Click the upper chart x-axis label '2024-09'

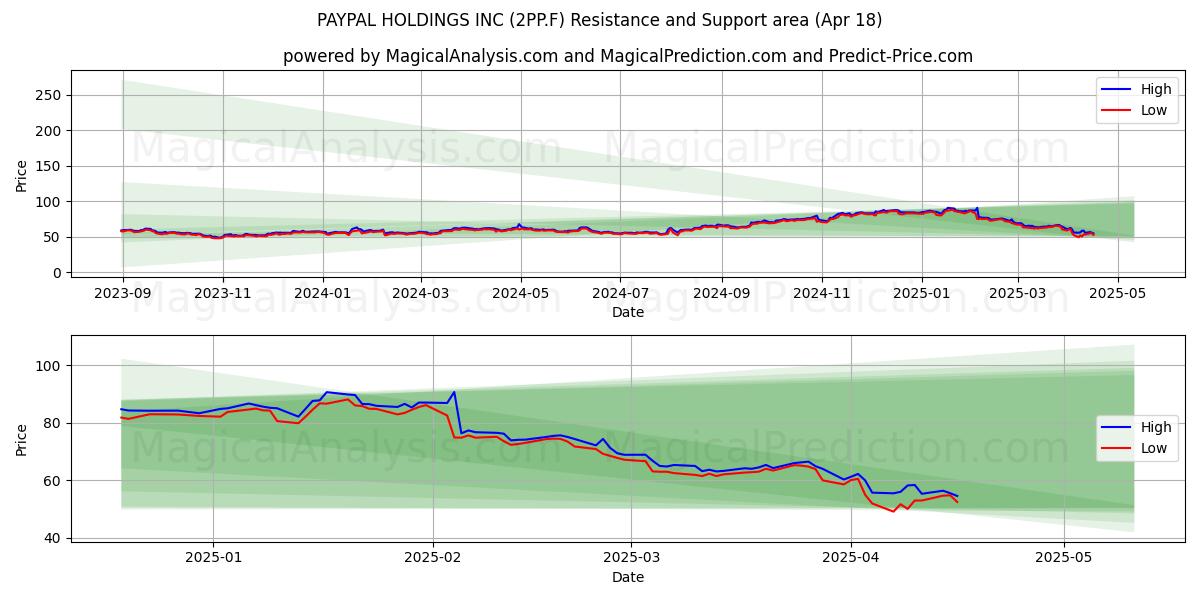[720, 296]
